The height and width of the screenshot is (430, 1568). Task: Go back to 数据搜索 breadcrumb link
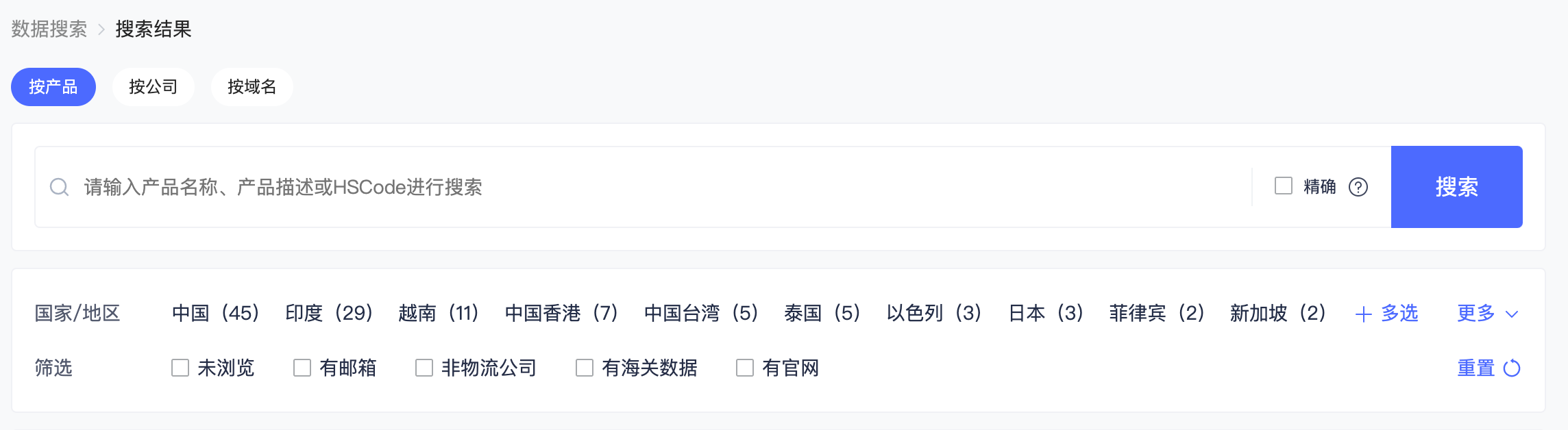coord(49,29)
